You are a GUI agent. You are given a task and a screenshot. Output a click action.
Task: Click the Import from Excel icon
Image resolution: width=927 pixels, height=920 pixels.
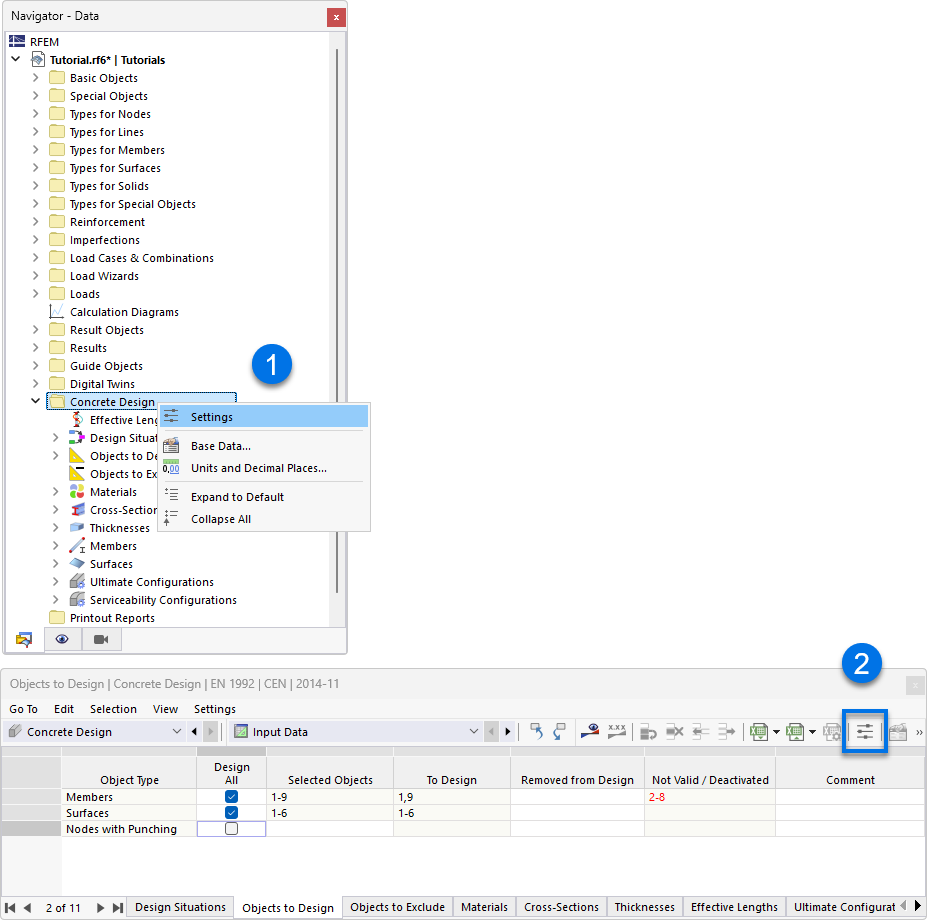[x=795, y=732]
